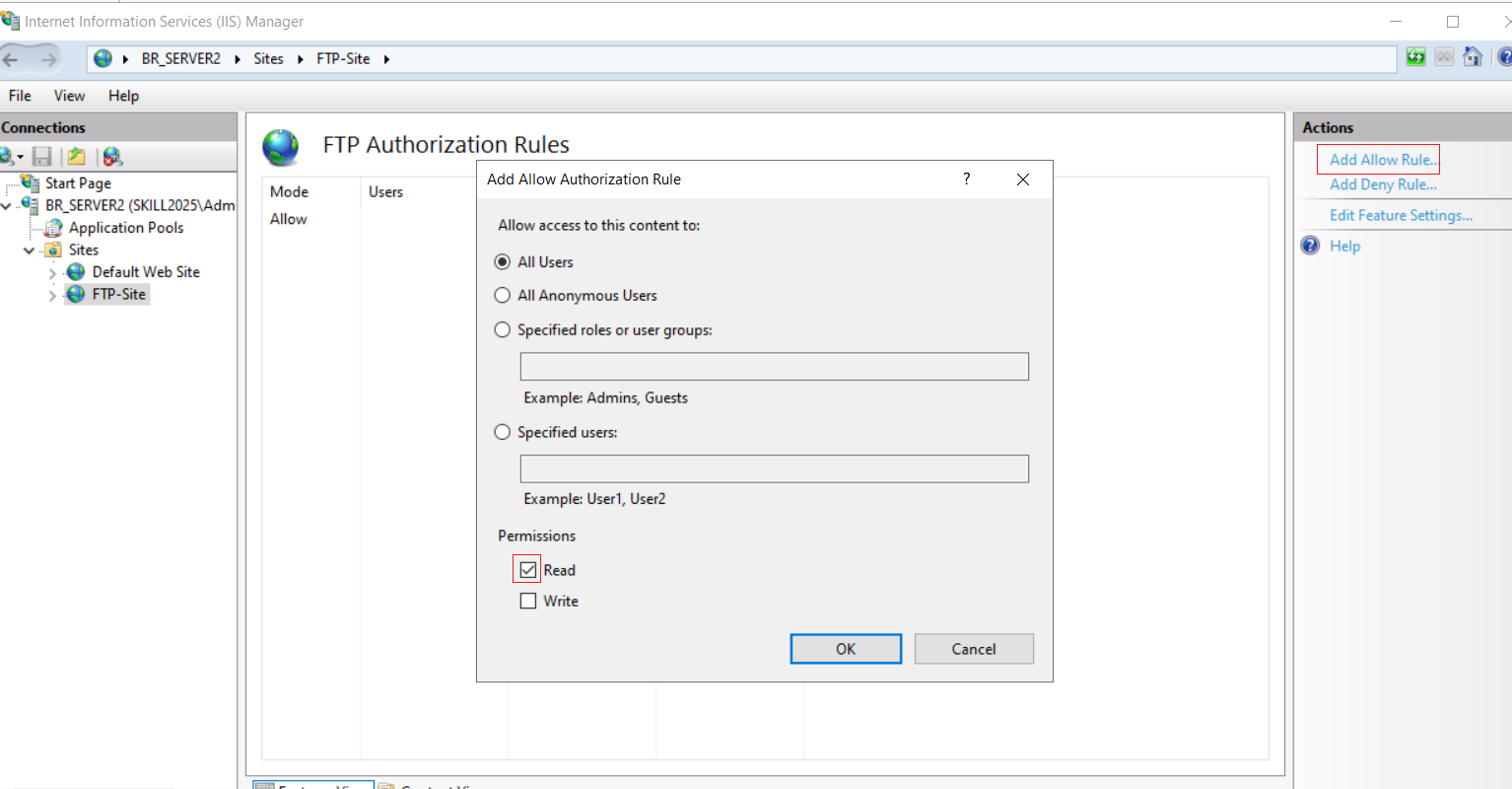Viewport: 1512px width, 789px height.
Task: Expand the FTP-Site tree node
Action: tap(52, 296)
